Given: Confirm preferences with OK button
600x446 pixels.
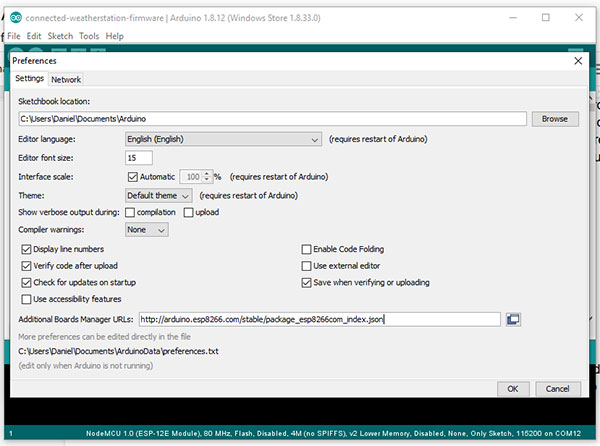Looking at the screenshot, I should coord(512,388).
